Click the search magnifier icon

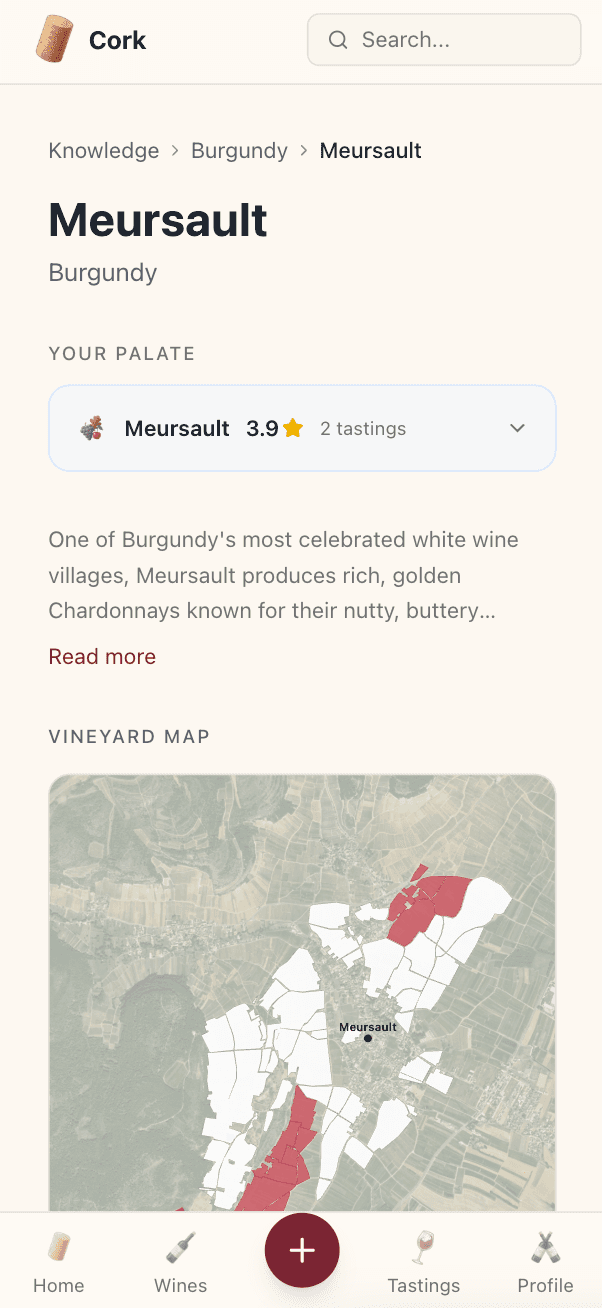pos(338,40)
